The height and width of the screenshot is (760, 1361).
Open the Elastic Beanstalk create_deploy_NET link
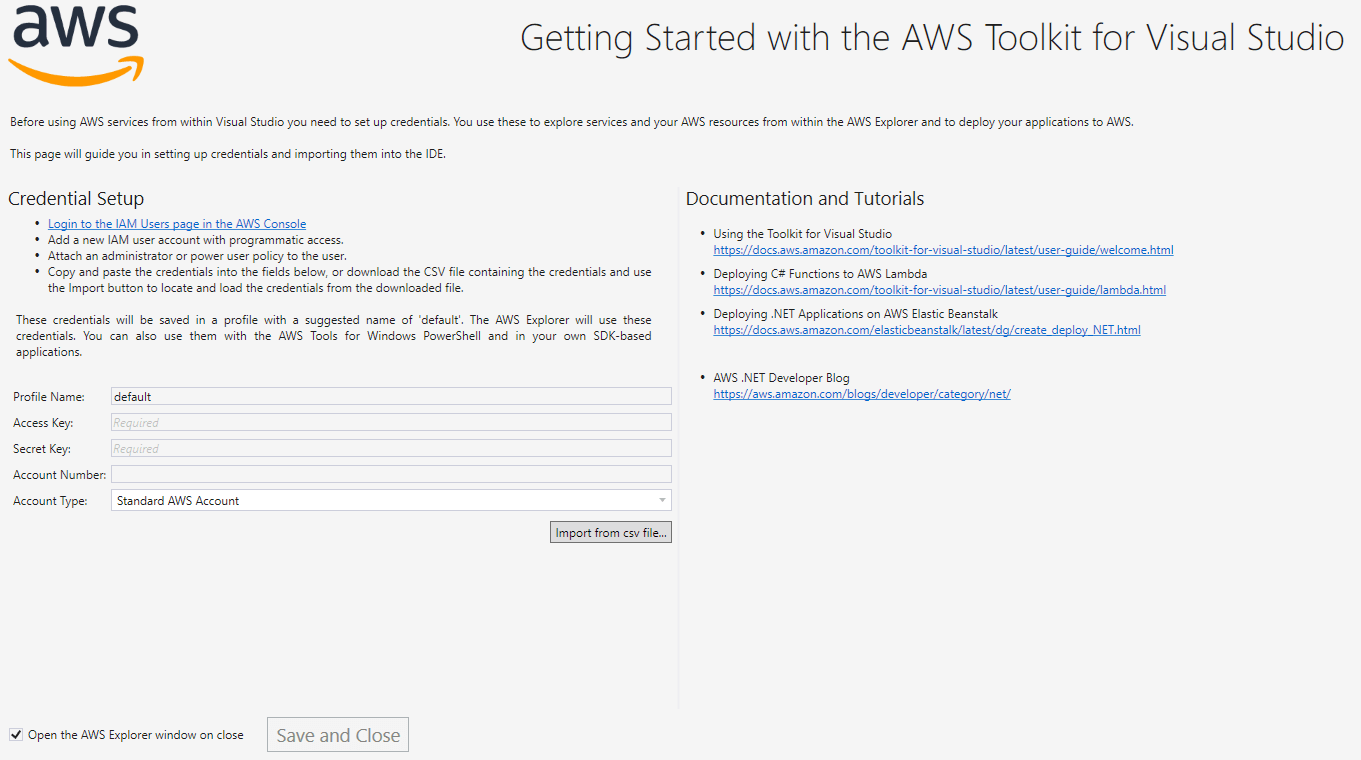[x=927, y=330]
